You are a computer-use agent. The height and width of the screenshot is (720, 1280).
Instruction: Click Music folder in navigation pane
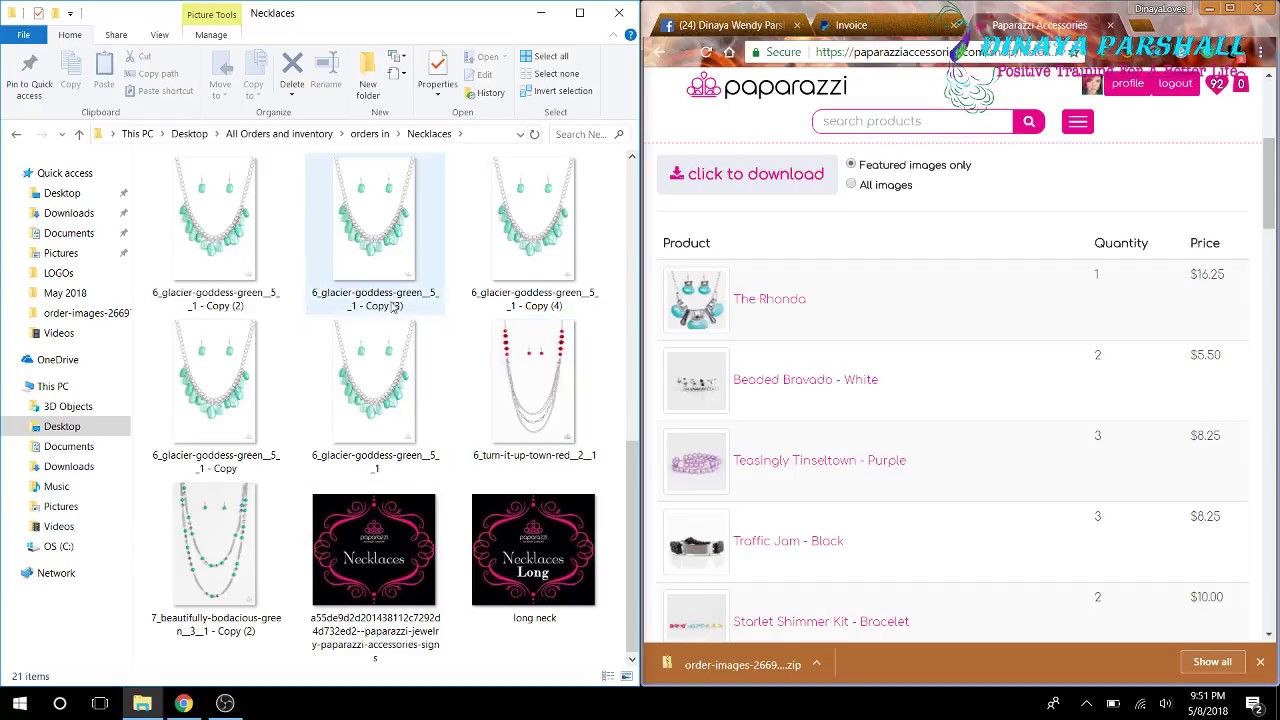click(x=56, y=487)
